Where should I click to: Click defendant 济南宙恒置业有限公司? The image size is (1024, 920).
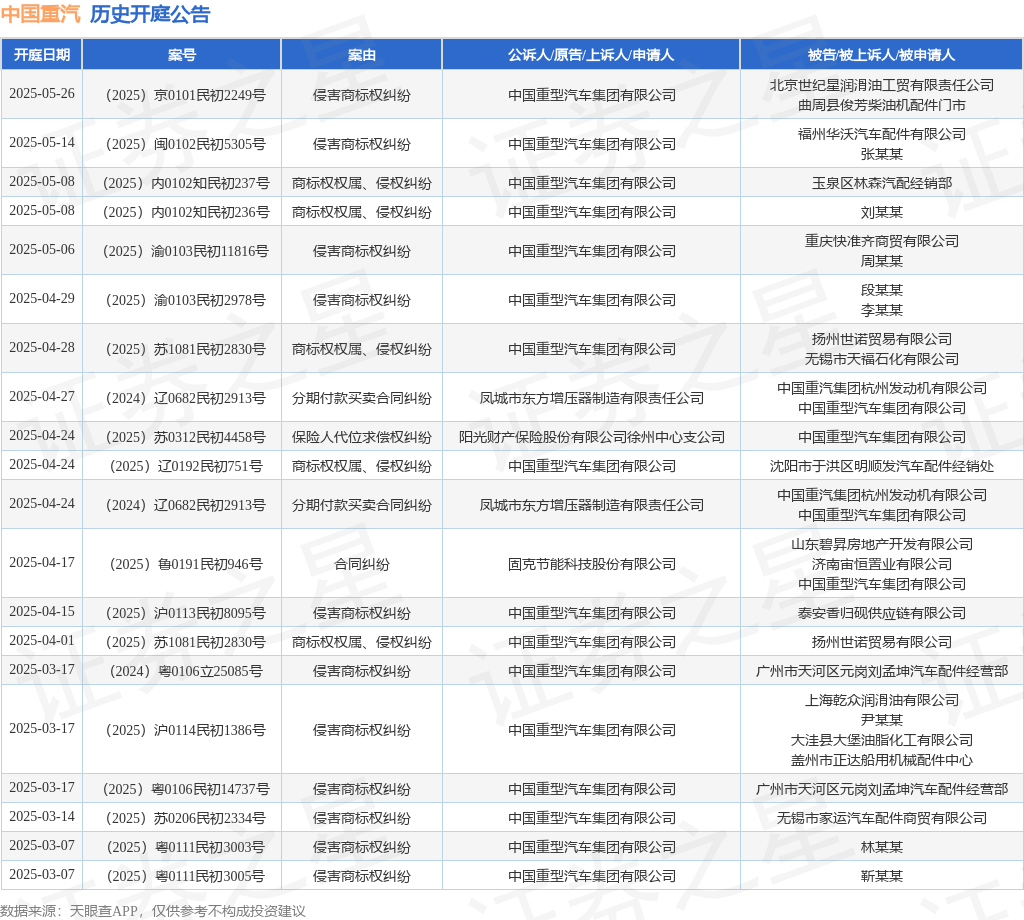tap(882, 564)
